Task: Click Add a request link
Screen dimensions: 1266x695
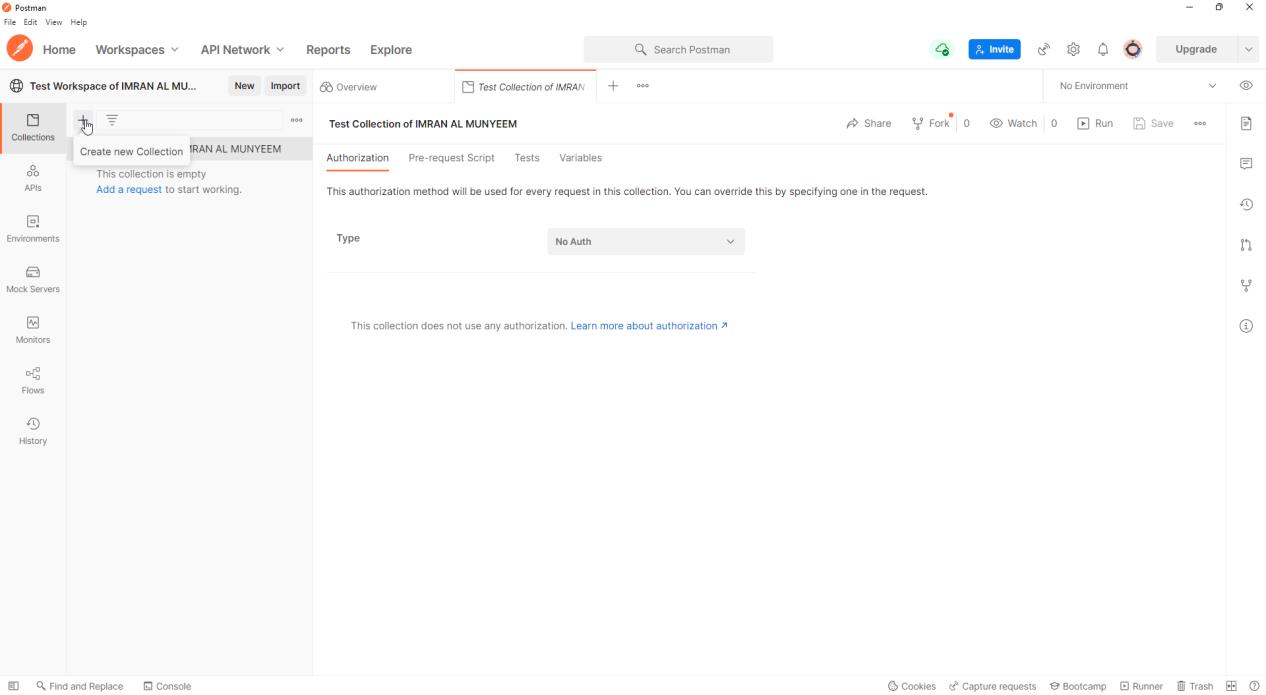Action: click(129, 189)
